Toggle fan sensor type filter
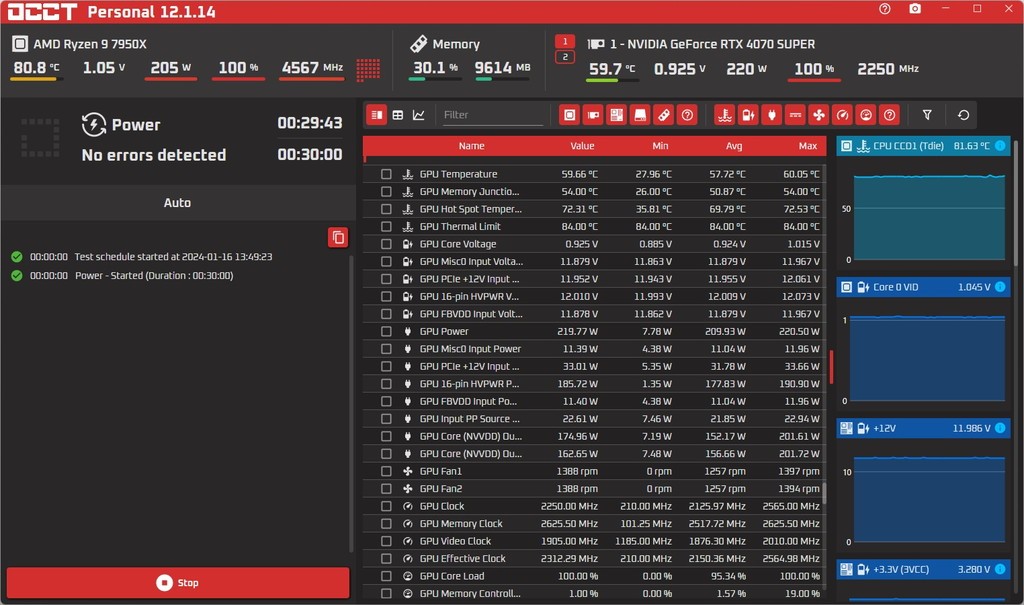This screenshot has width=1024, height=605. [818, 115]
